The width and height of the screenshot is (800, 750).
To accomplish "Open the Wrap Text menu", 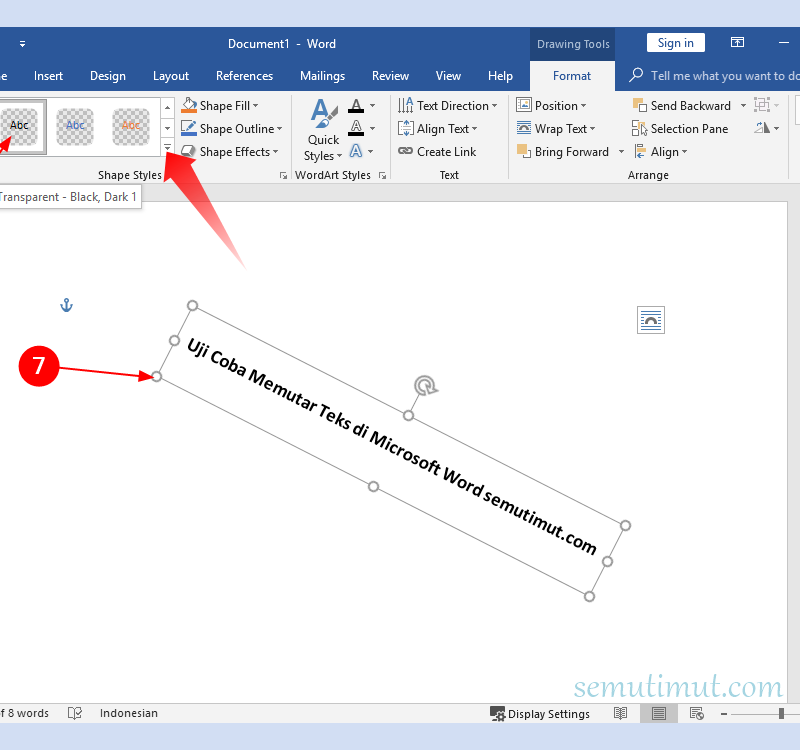I will 556,129.
